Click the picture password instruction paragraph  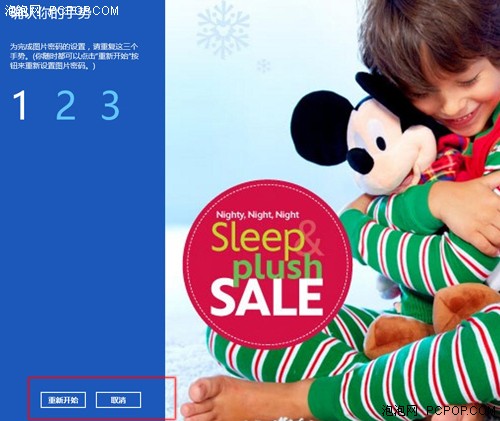point(74,56)
